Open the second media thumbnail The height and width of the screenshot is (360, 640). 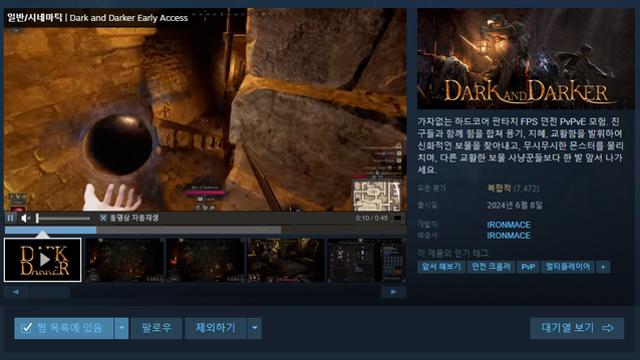(125, 260)
